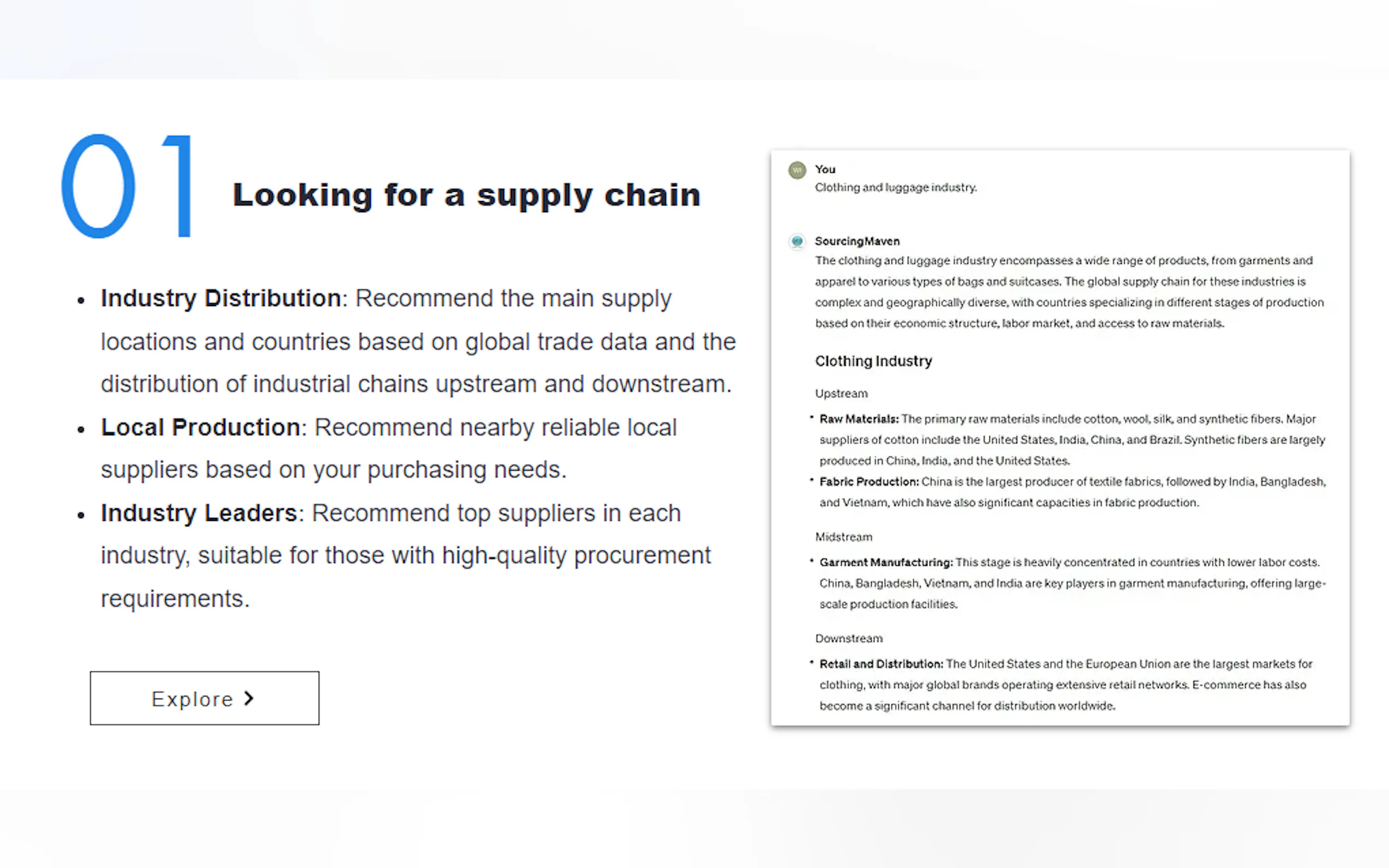Click the 'SourcingMaven' name in the chat
This screenshot has height=868, width=1389.
coord(857,242)
